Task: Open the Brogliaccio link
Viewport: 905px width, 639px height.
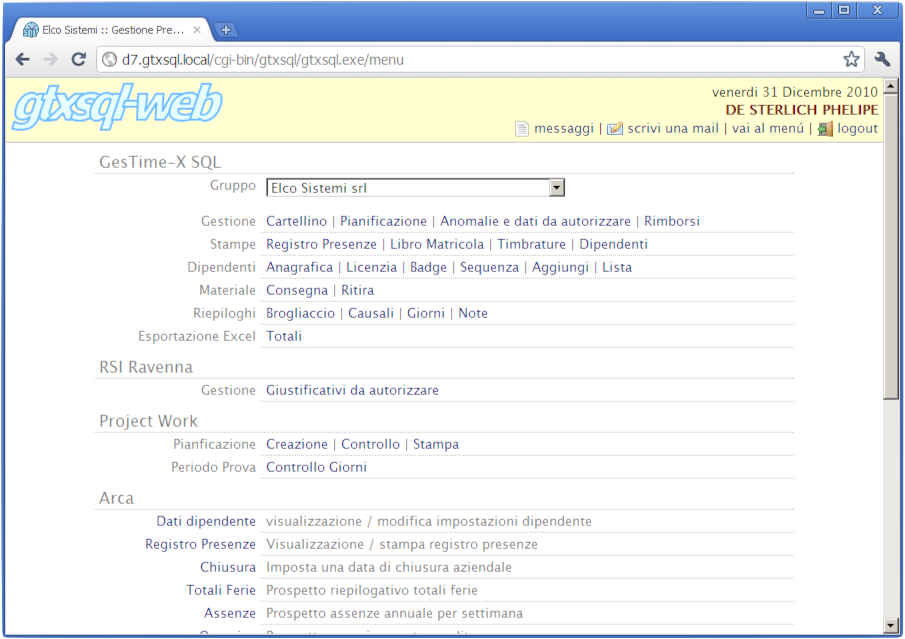Action: 300,313
